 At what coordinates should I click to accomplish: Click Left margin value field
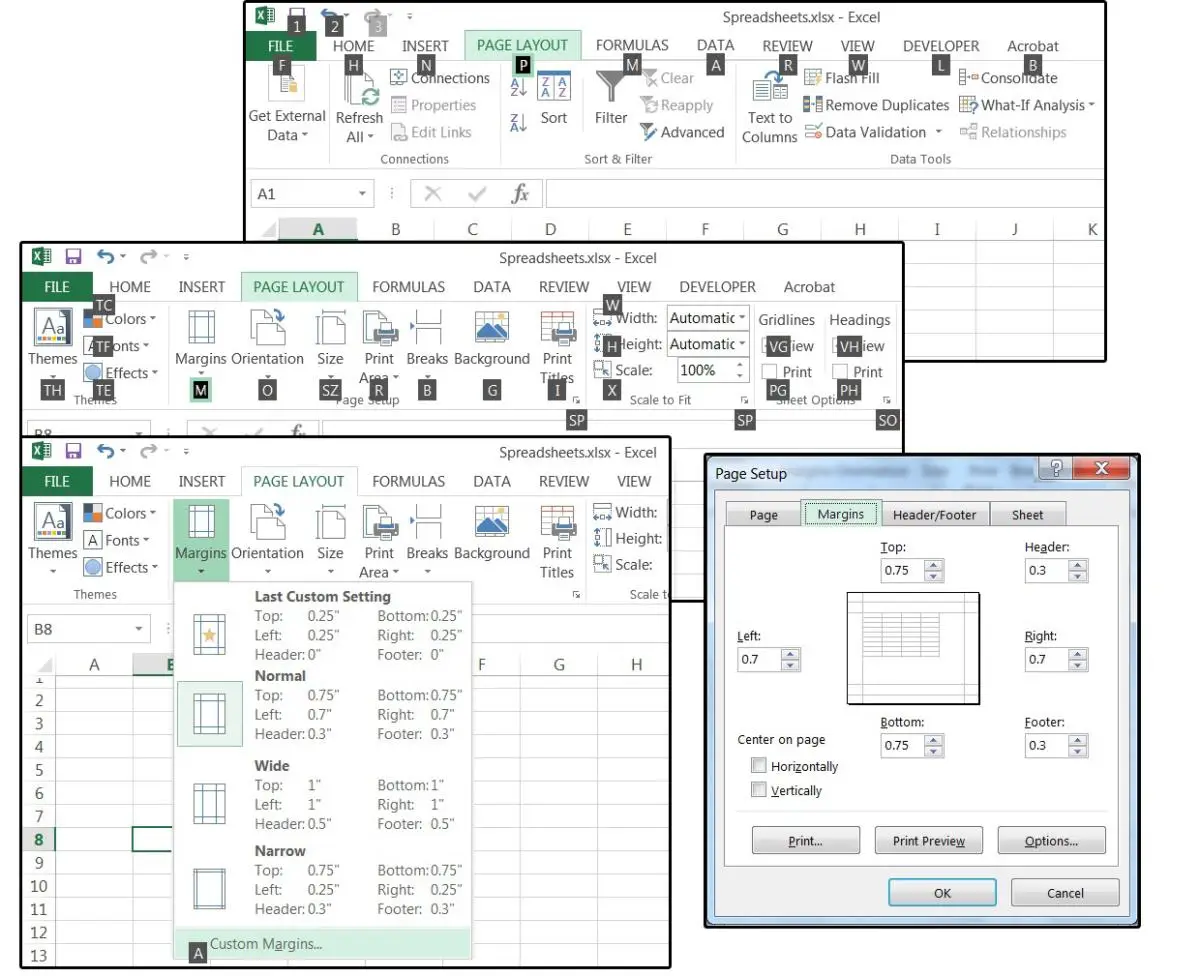click(758, 659)
